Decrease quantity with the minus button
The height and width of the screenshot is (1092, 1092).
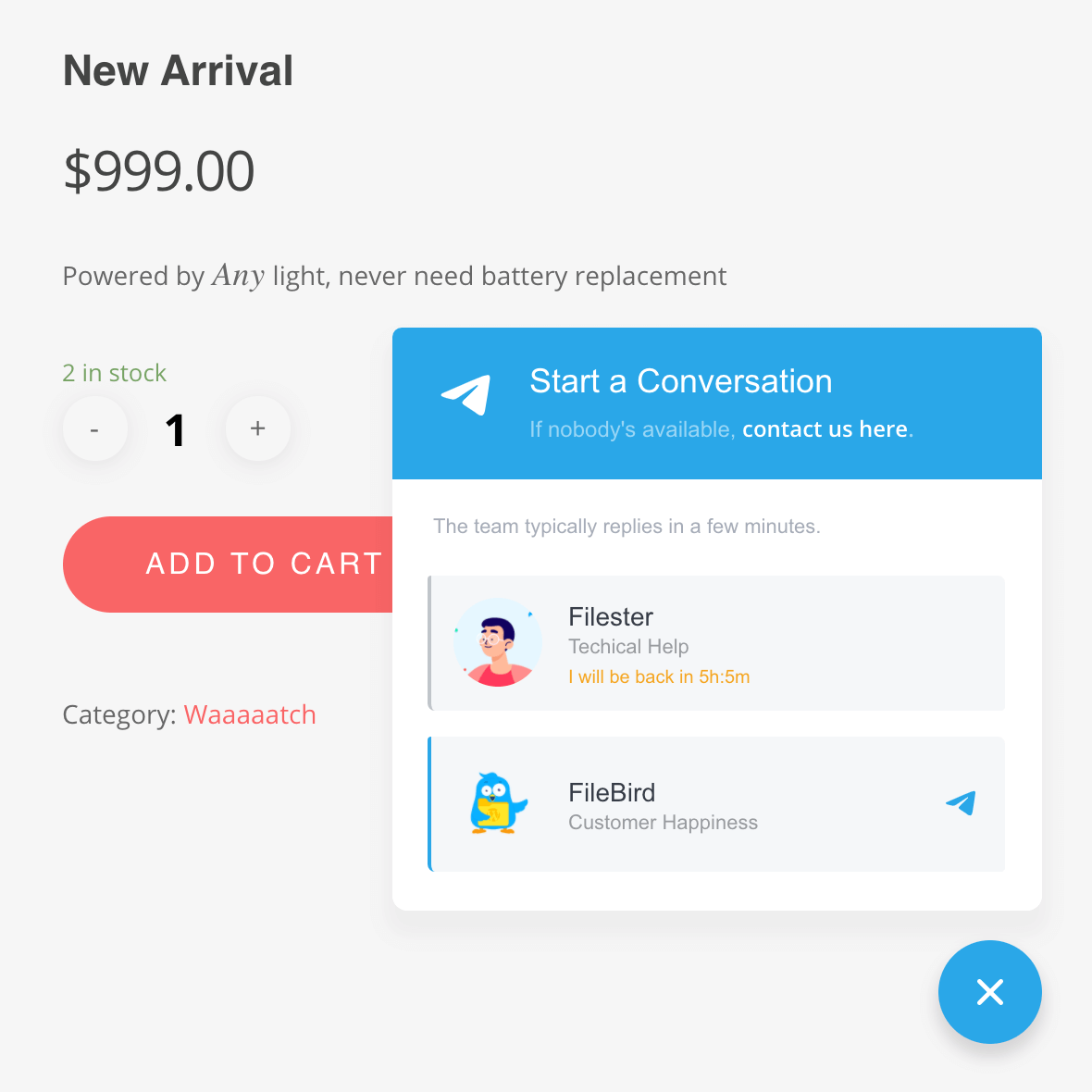click(x=94, y=429)
